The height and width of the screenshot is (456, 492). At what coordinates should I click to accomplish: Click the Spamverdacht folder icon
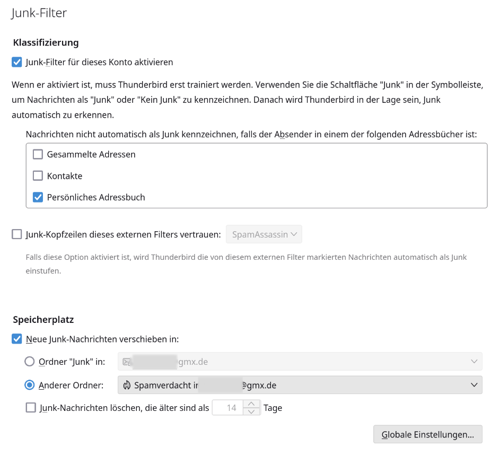point(127,385)
